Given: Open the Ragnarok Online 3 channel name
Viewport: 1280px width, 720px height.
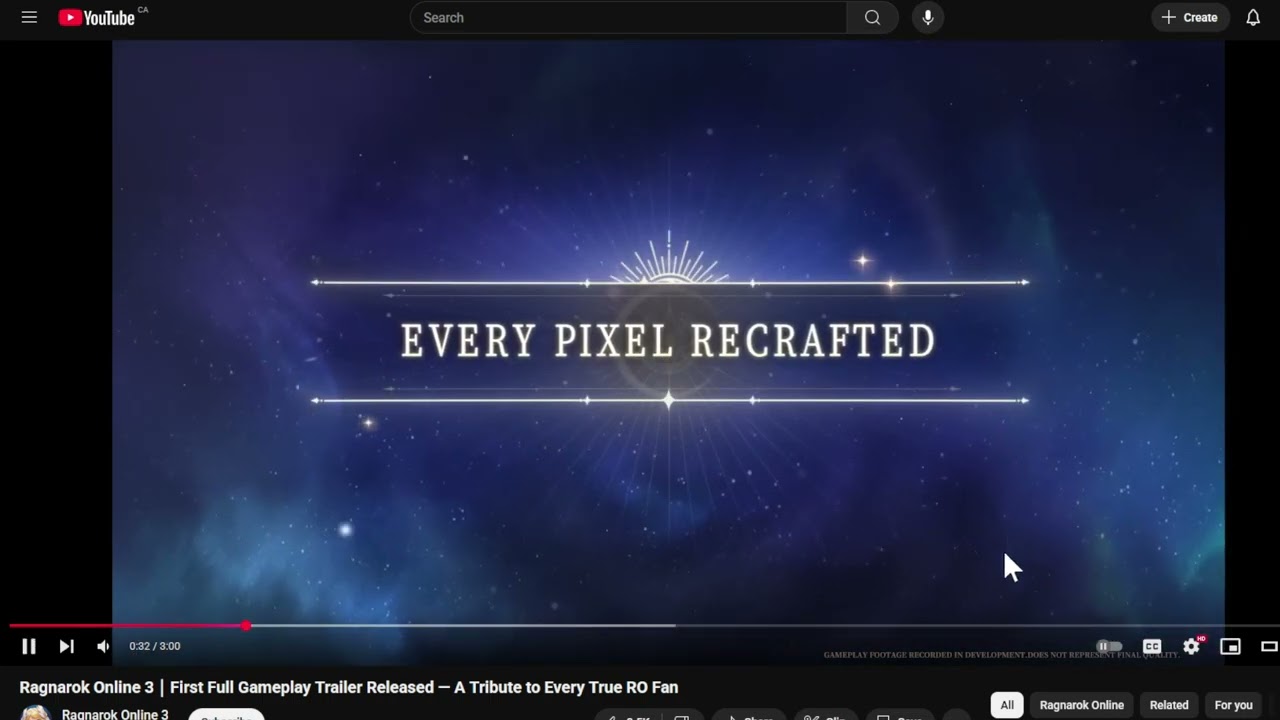Looking at the screenshot, I should click(x=115, y=714).
